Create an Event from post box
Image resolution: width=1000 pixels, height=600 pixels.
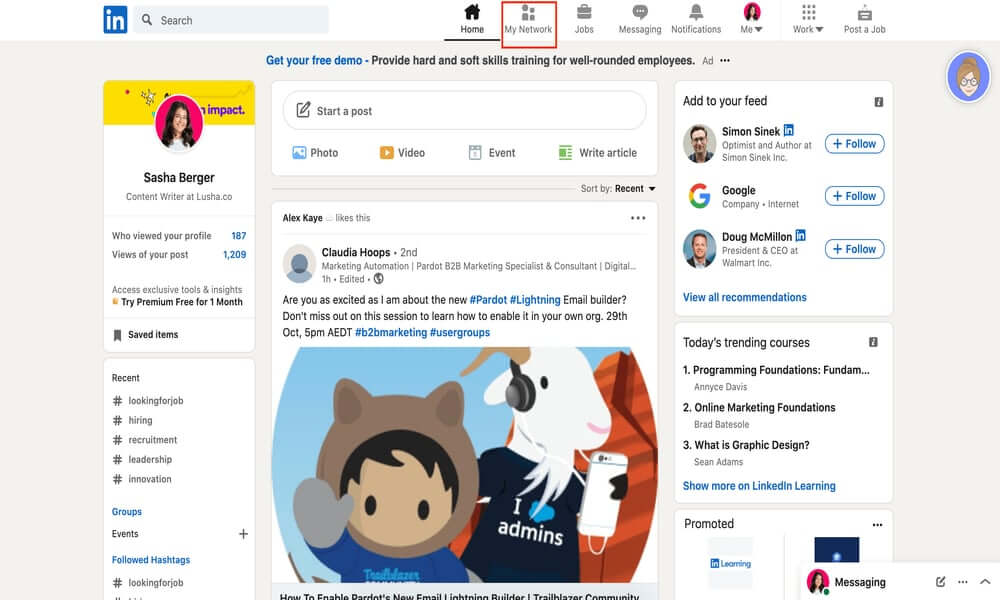pos(492,153)
